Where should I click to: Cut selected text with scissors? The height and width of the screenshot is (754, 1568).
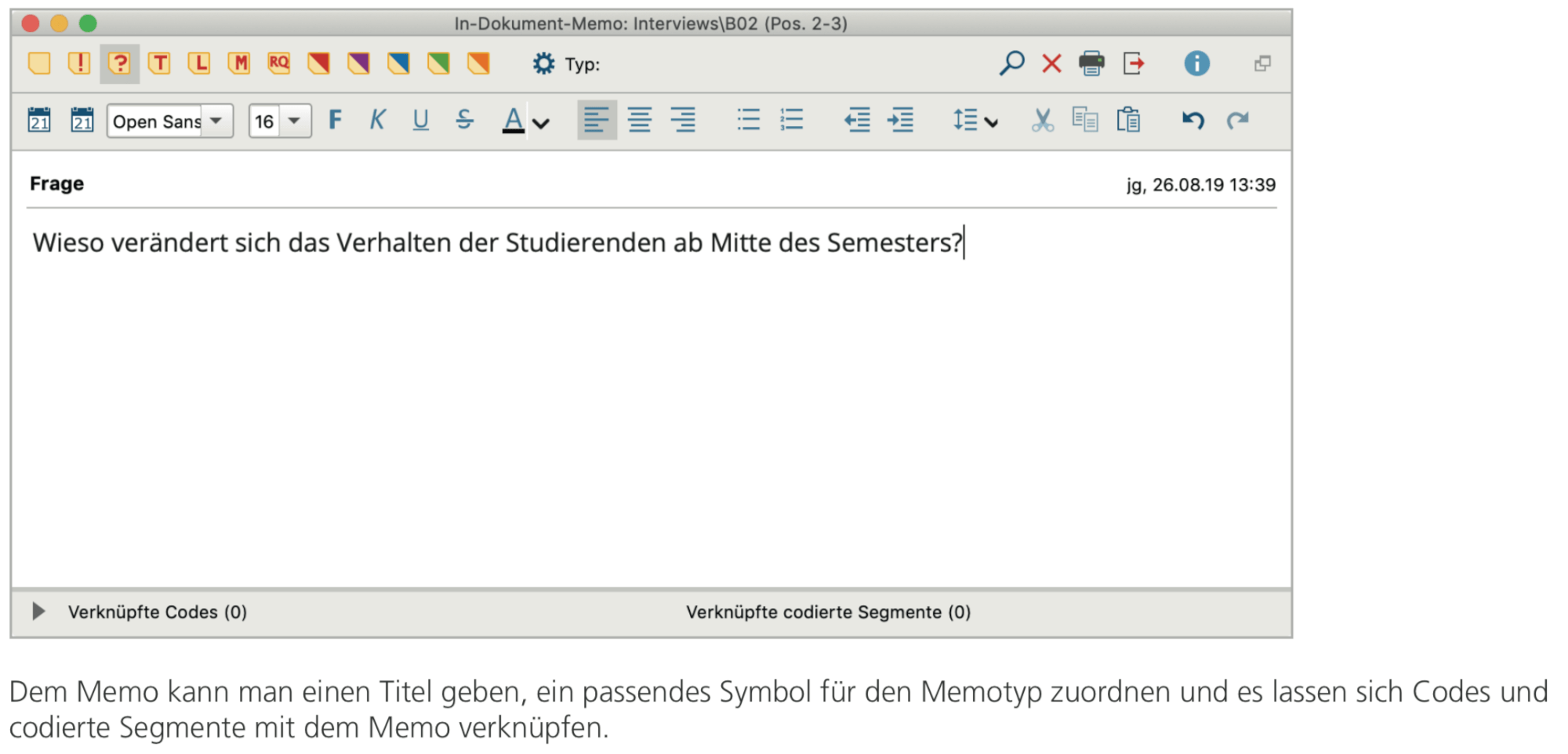pyautogui.click(x=1042, y=120)
